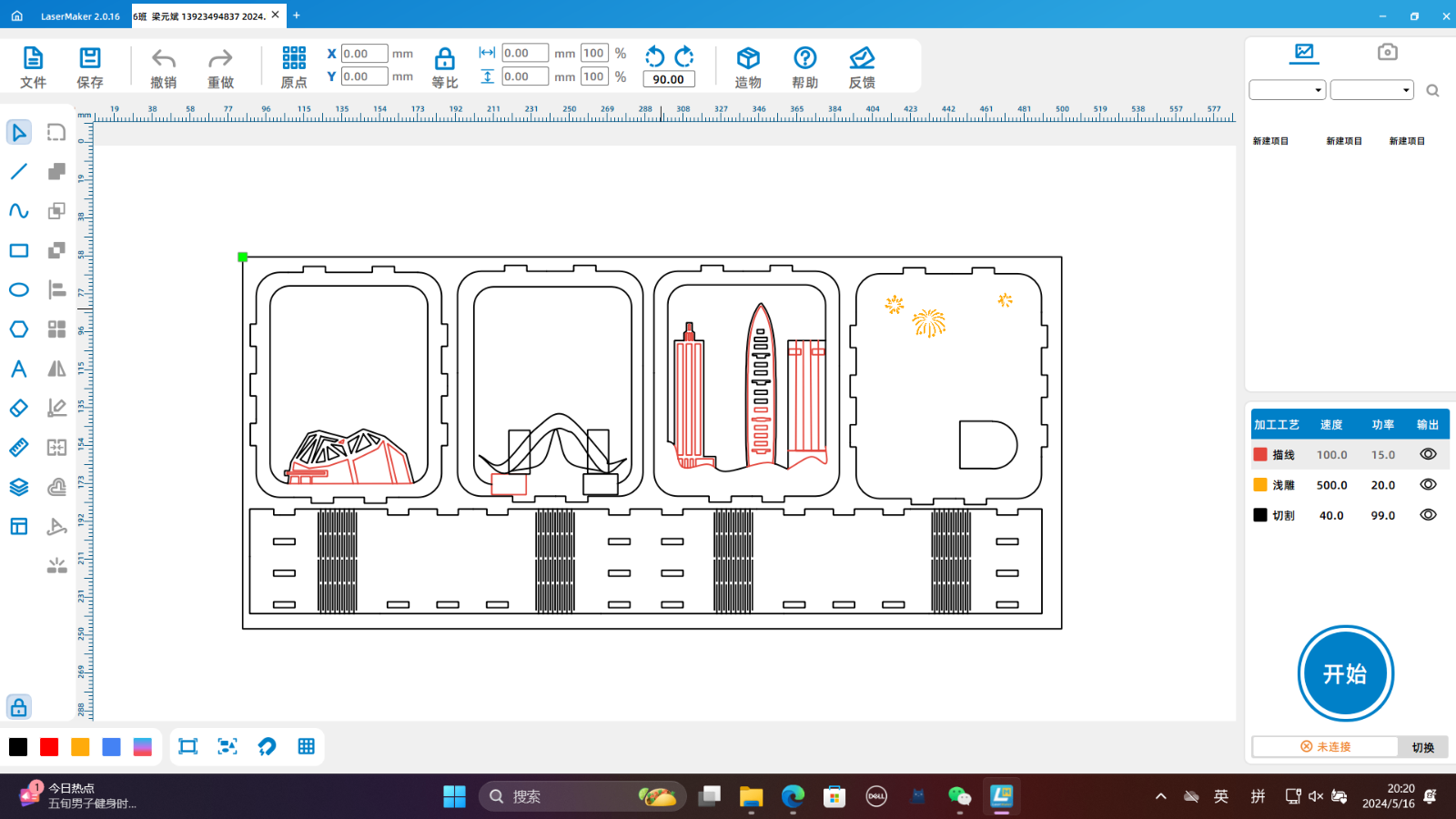Select the rectangle drawing tool

[19, 250]
